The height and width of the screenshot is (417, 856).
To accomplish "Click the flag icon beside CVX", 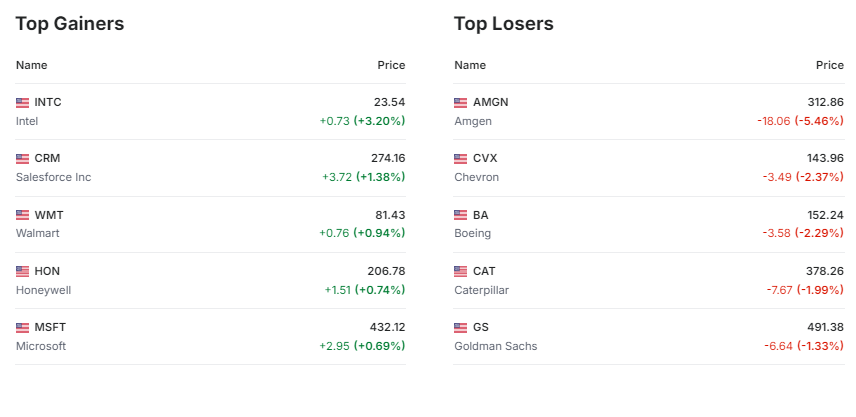I will [x=461, y=158].
